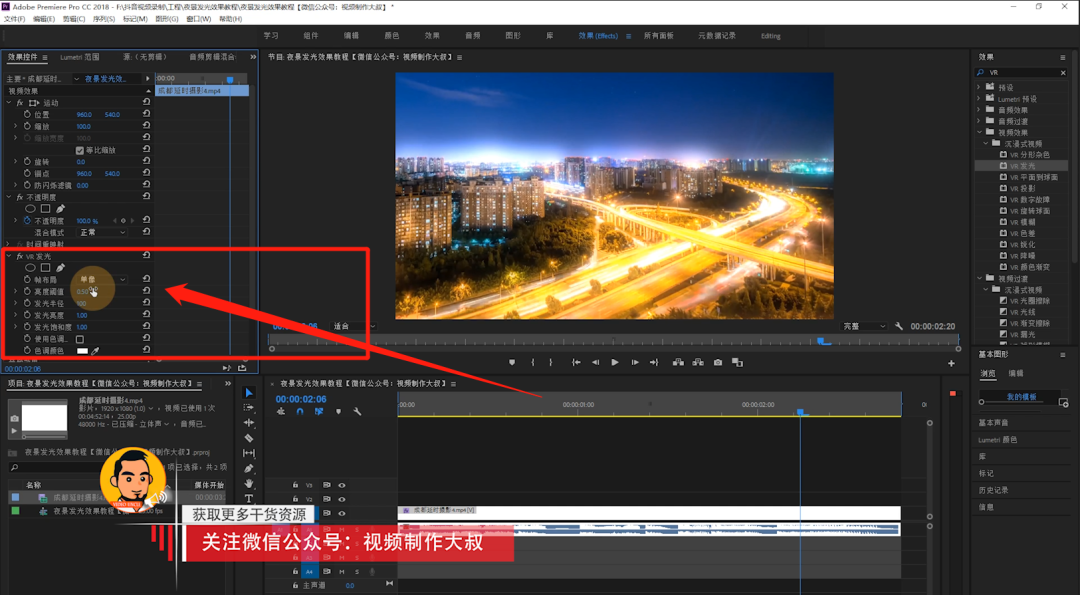Expand the 预设 folder in effects panel
Viewport: 1080px width, 595px height.
(x=979, y=87)
